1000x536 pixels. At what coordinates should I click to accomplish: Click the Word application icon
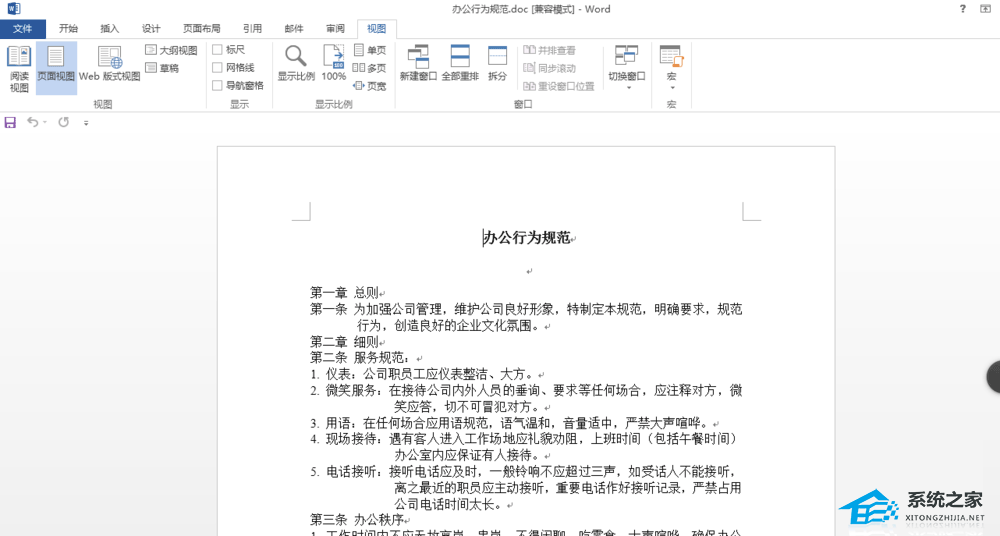point(13,8)
